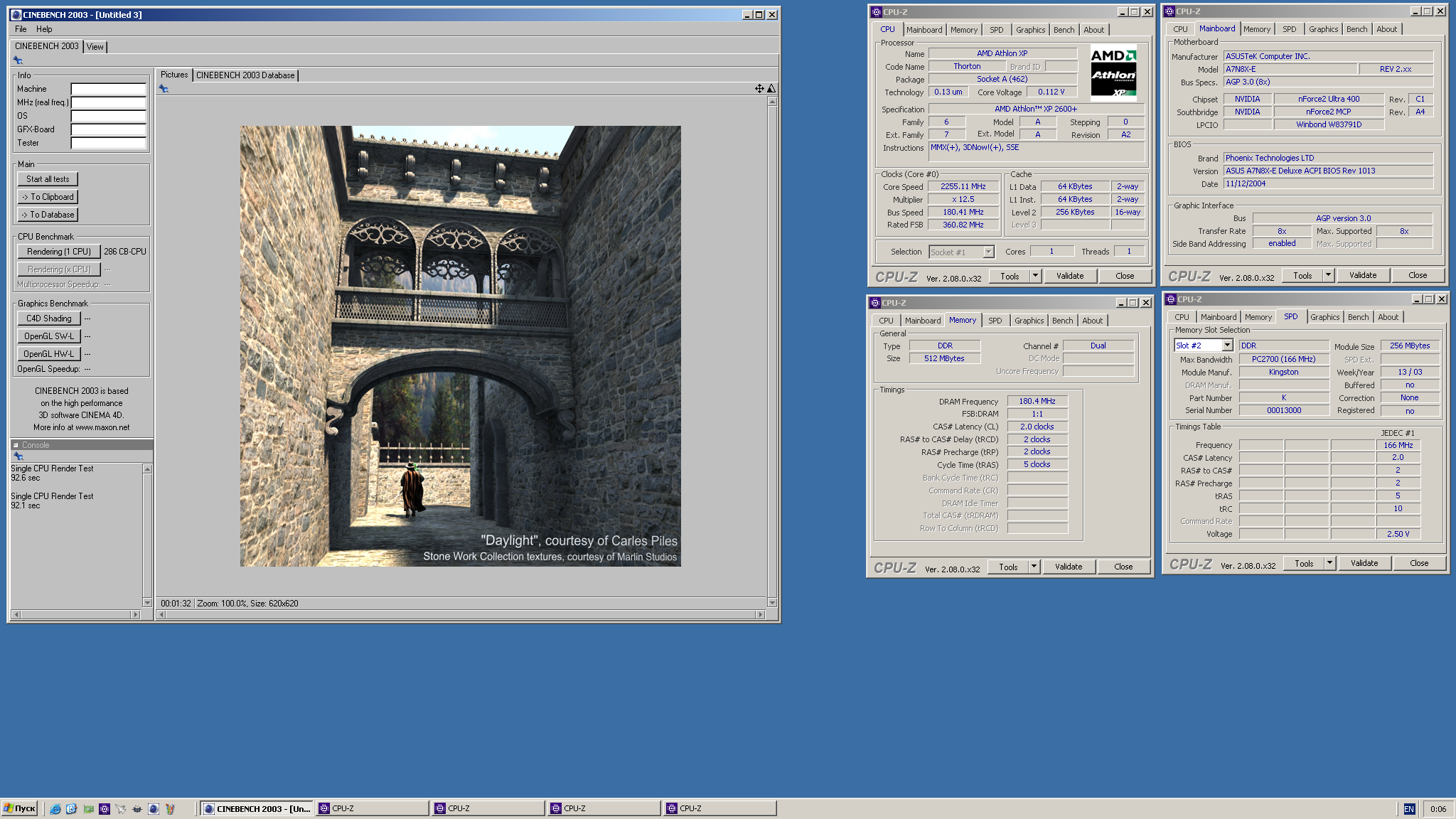Click the C4D Shading button
The height and width of the screenshot is (819, 1456).
pos(49,318)
